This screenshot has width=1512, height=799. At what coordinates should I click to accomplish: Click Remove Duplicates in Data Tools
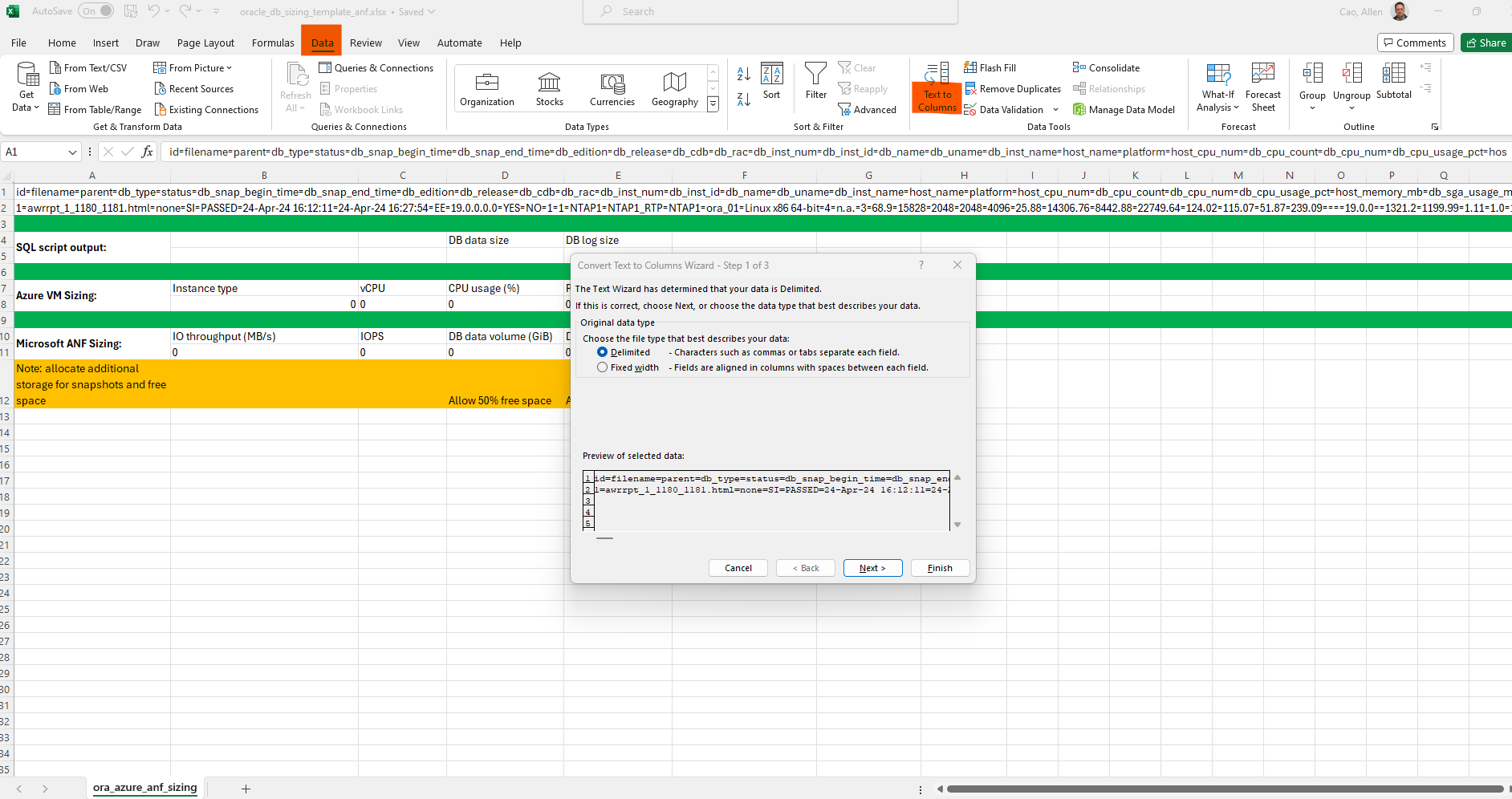(x=1013, y=89)
